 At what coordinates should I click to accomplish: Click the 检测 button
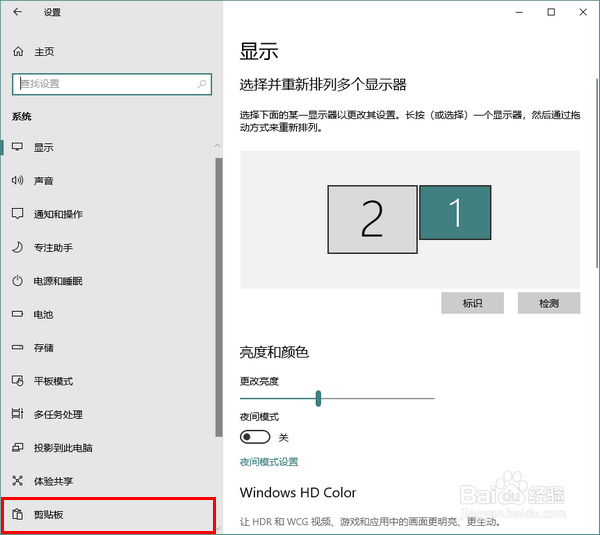coord(549,303)
